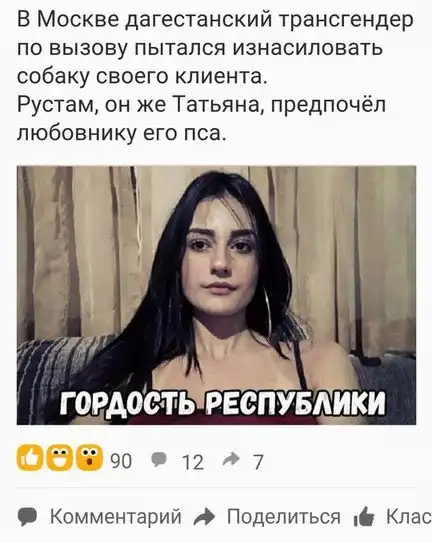432x543 pixels.
Task: Click the ГОРДОСТЬ РЕСПУБЛИКИ caption on image
Action: pos(222,403)
